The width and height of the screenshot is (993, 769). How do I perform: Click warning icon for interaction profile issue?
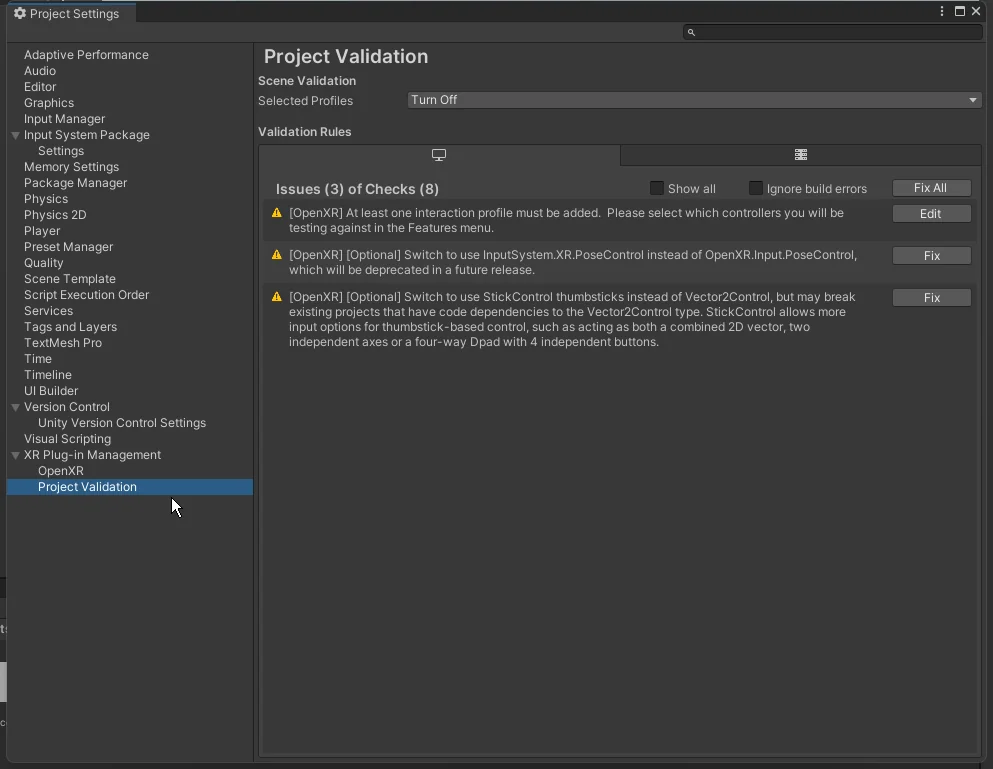277,213
